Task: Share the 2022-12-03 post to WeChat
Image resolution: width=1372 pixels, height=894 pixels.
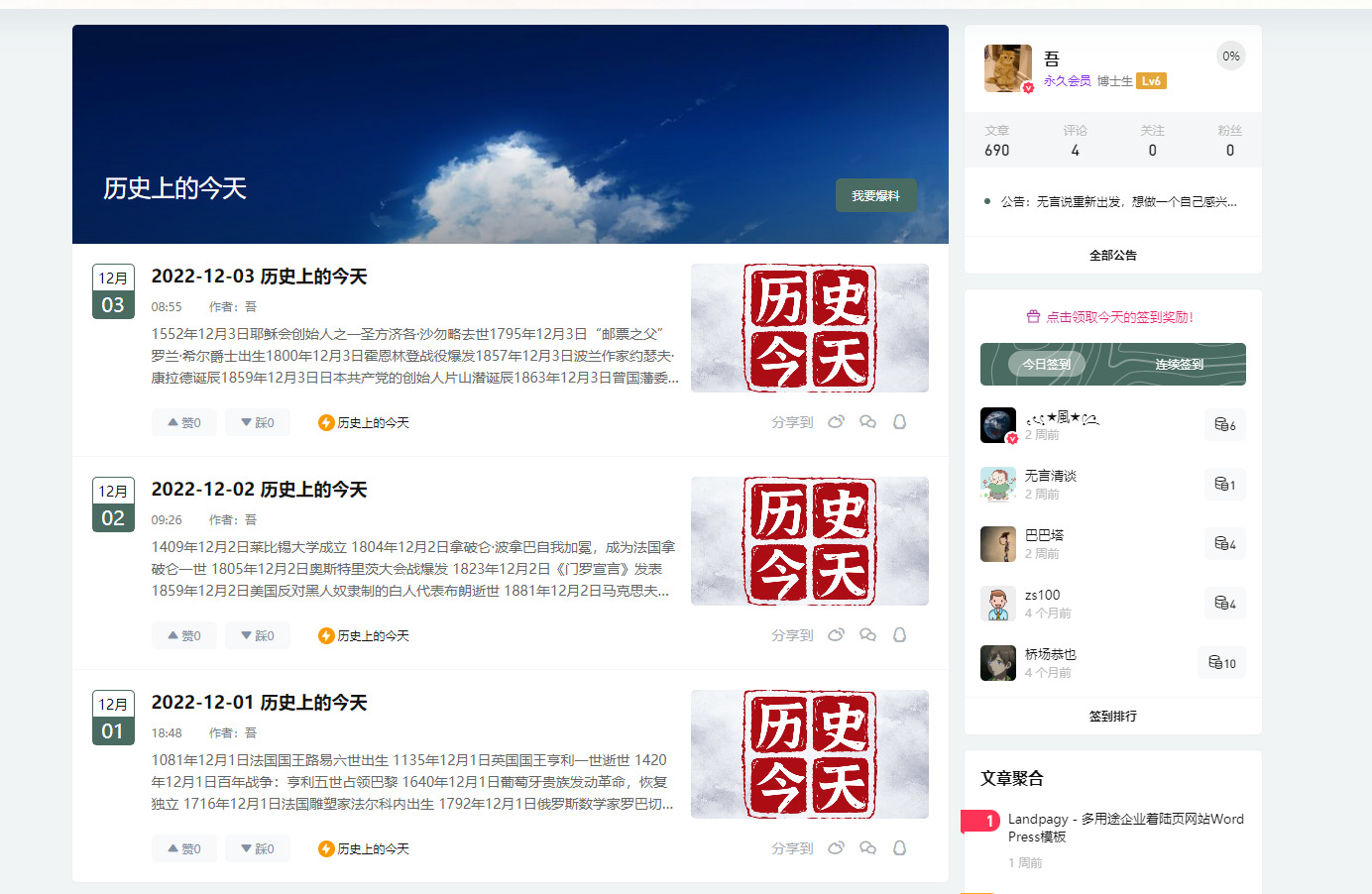Action: coord(867,422)
